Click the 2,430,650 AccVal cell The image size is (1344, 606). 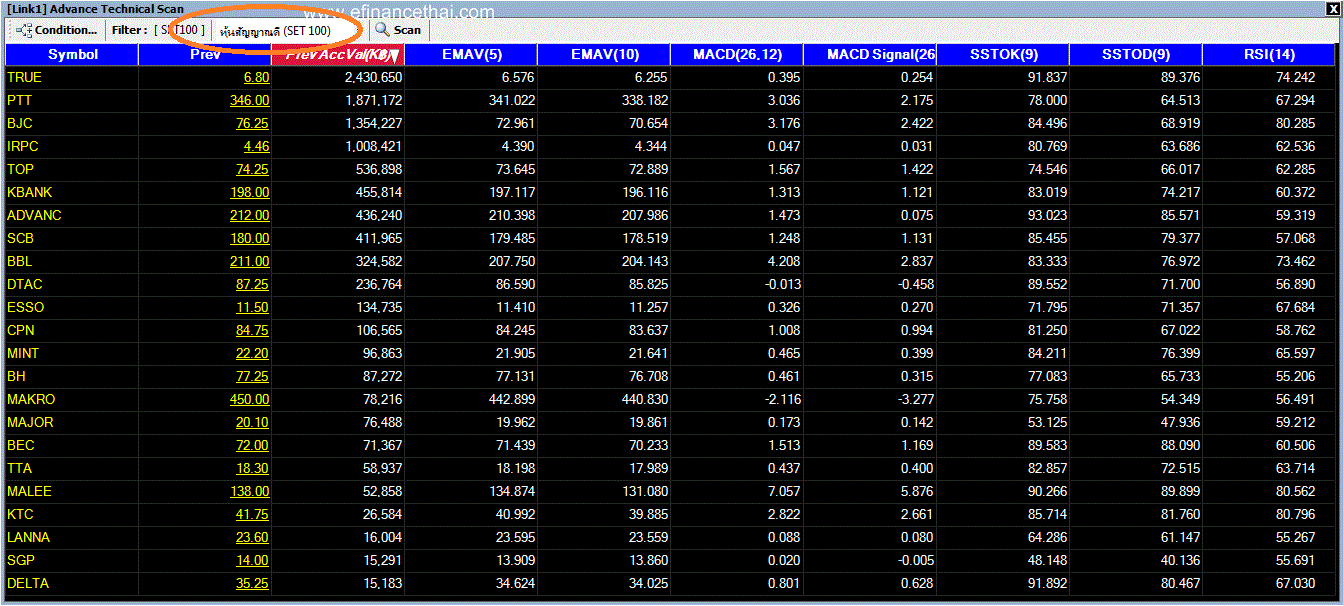pos(373,77)
